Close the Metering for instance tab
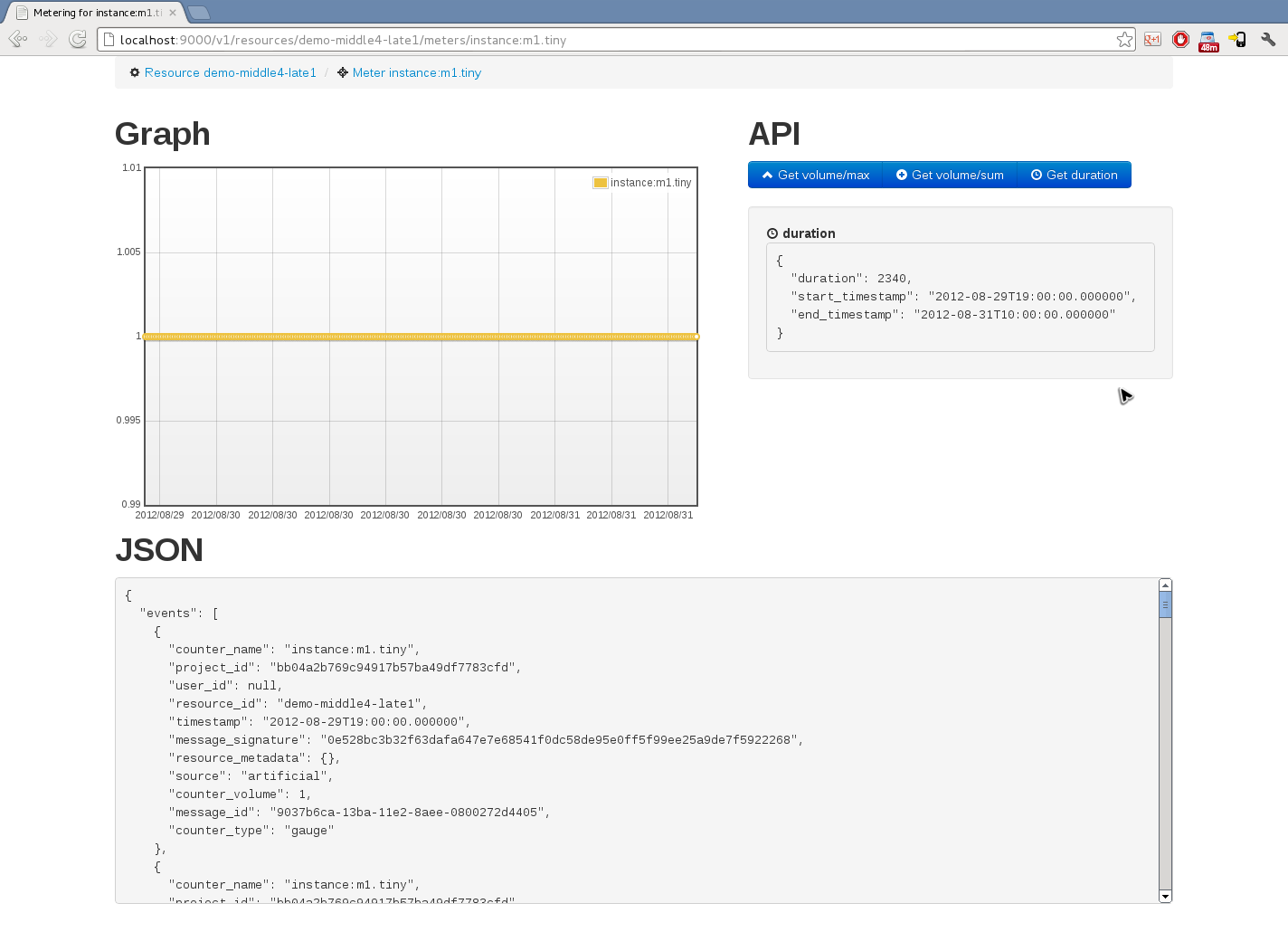Screen dimensions: 1288x932 click(173, 13)
